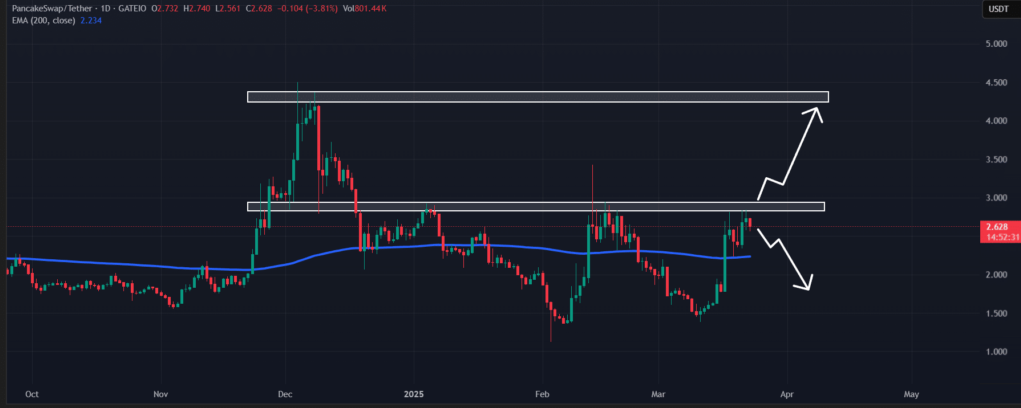Click the 2025 label on time axis
Viewport: 1021px width, 408px height.
coord(413,394)
